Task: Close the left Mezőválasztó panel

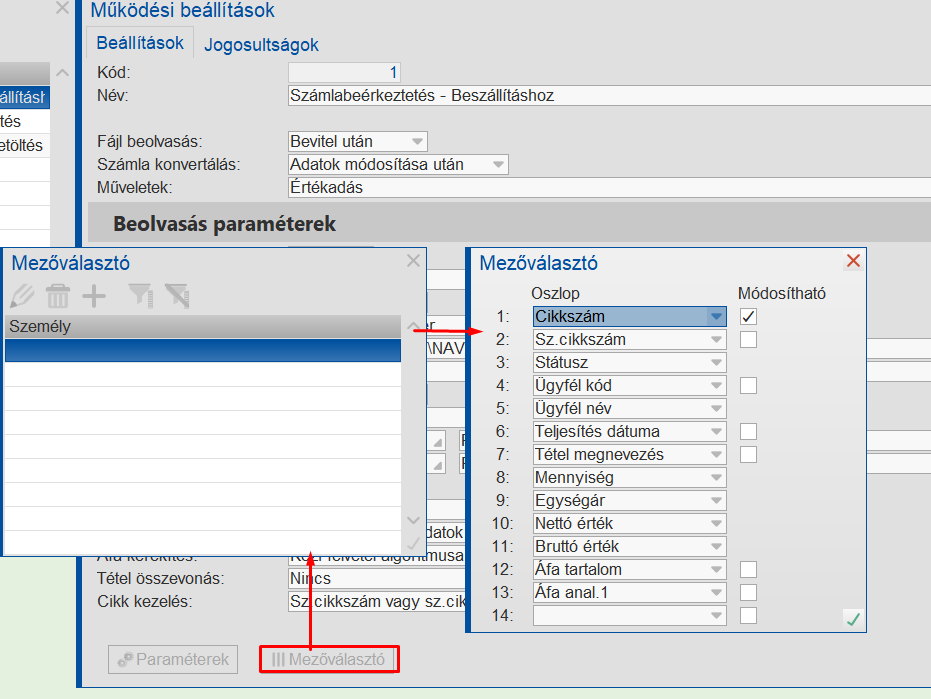Action: tap(413, 261)
